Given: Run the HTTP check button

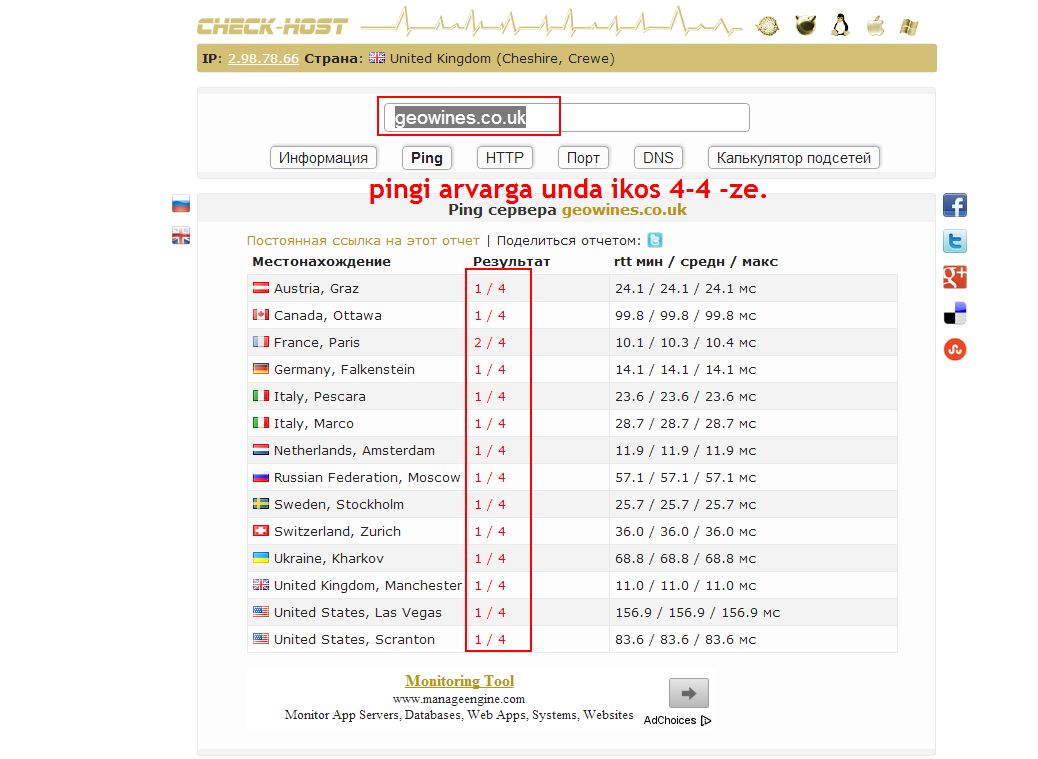Looking at the screenshot, I should point(504,157).
